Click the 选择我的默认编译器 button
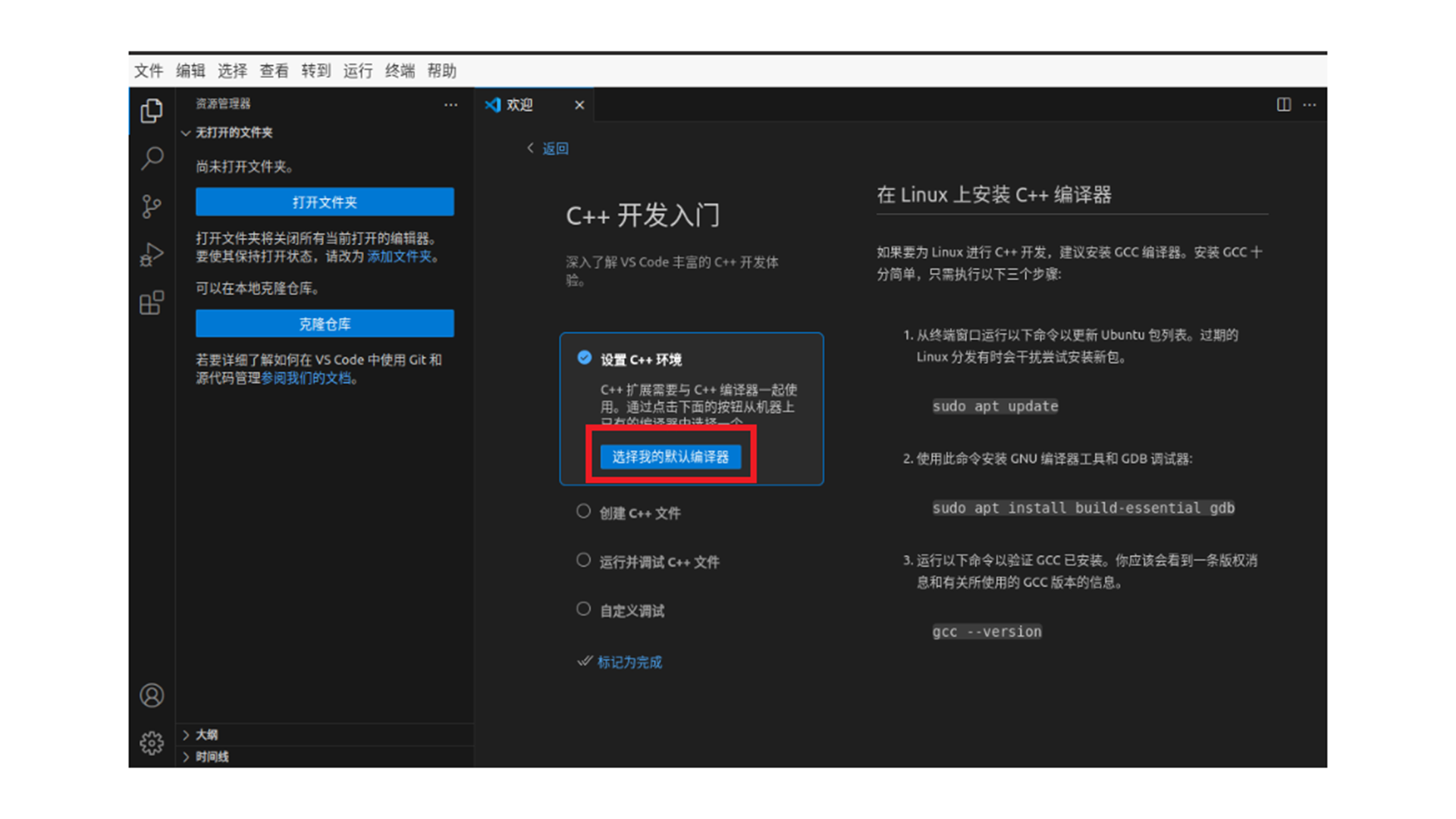The image size is (1456, 819). [x=670, y=457]
